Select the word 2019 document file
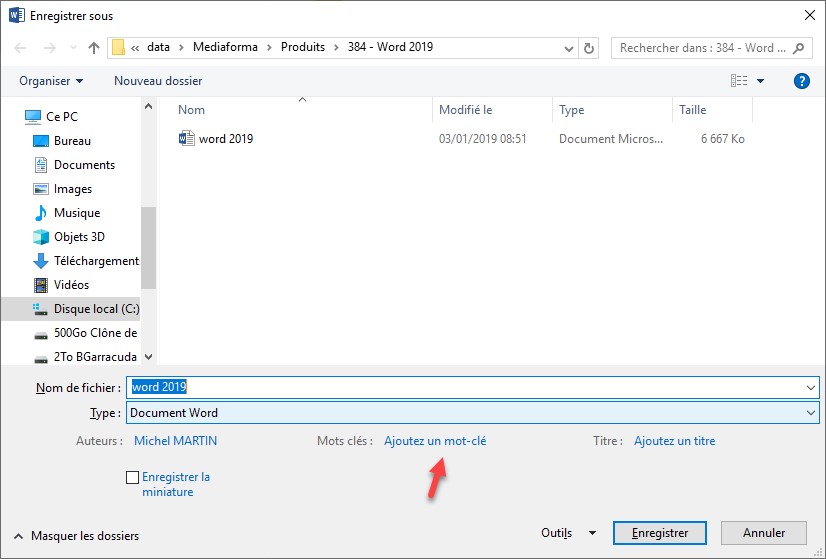826x559 pixels. [x=225, y=139]
